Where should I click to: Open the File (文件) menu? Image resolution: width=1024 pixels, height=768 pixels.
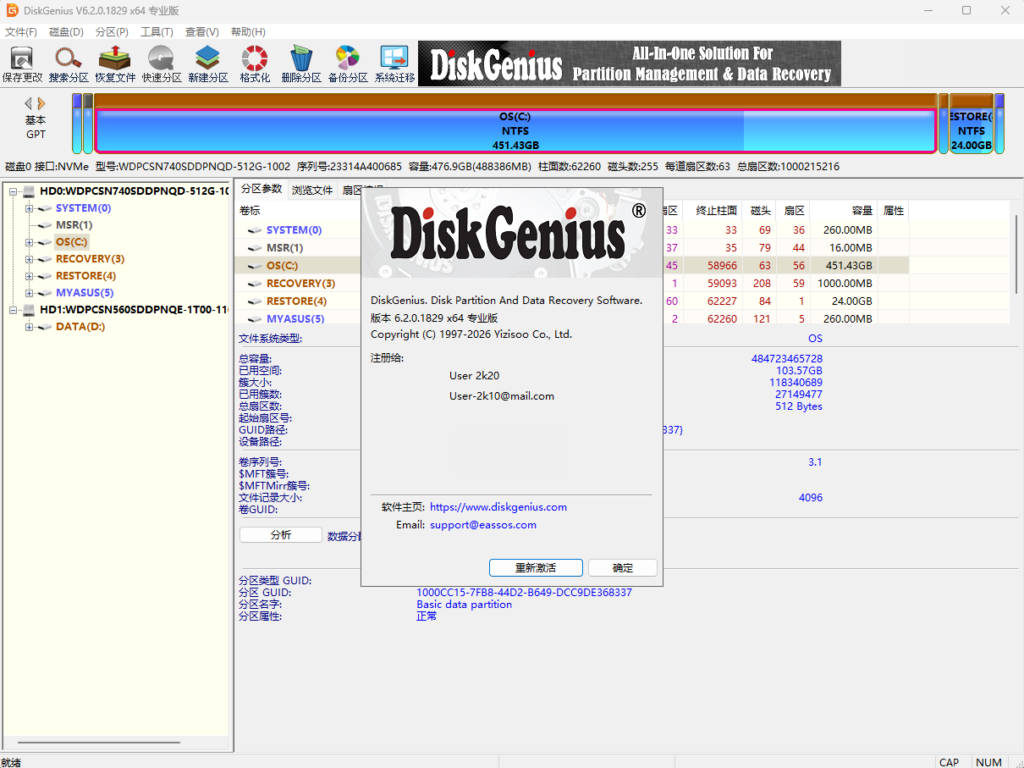tap(21, 32)
